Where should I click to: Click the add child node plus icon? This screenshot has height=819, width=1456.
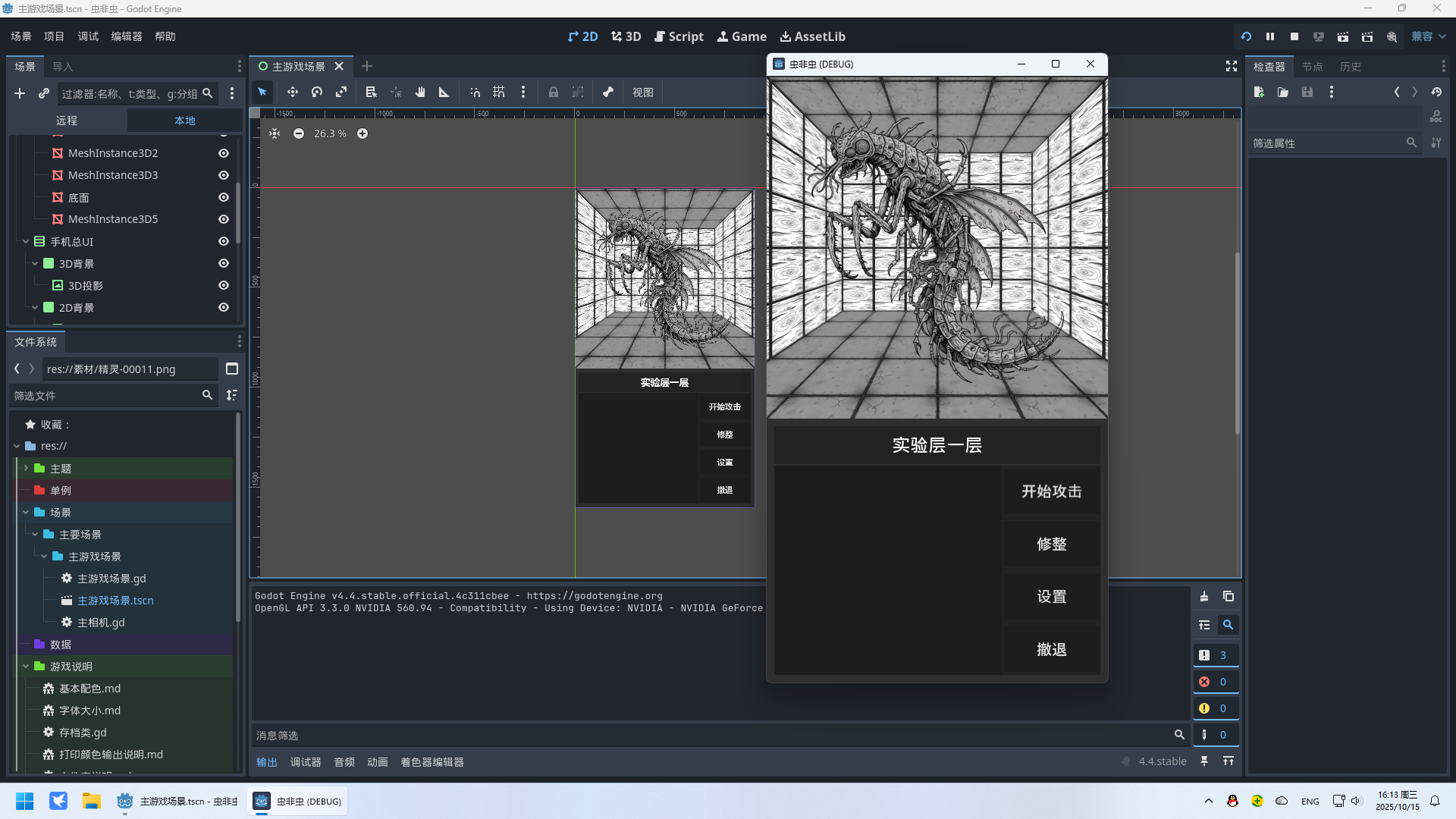tap(20, 93)
